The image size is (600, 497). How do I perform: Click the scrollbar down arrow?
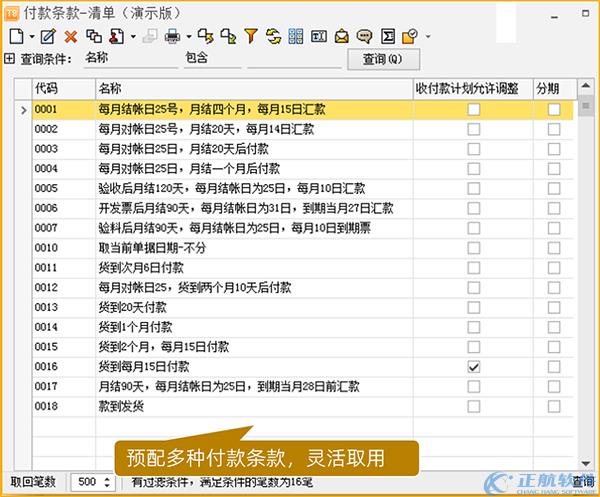[x=585, y=463]
